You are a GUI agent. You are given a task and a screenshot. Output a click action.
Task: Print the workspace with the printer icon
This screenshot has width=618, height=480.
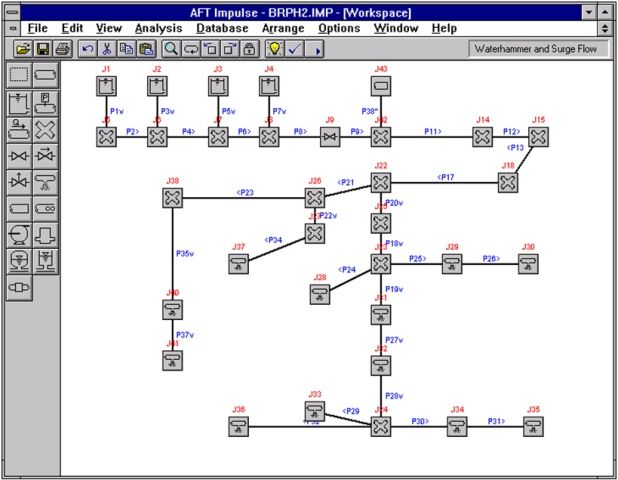62,49
